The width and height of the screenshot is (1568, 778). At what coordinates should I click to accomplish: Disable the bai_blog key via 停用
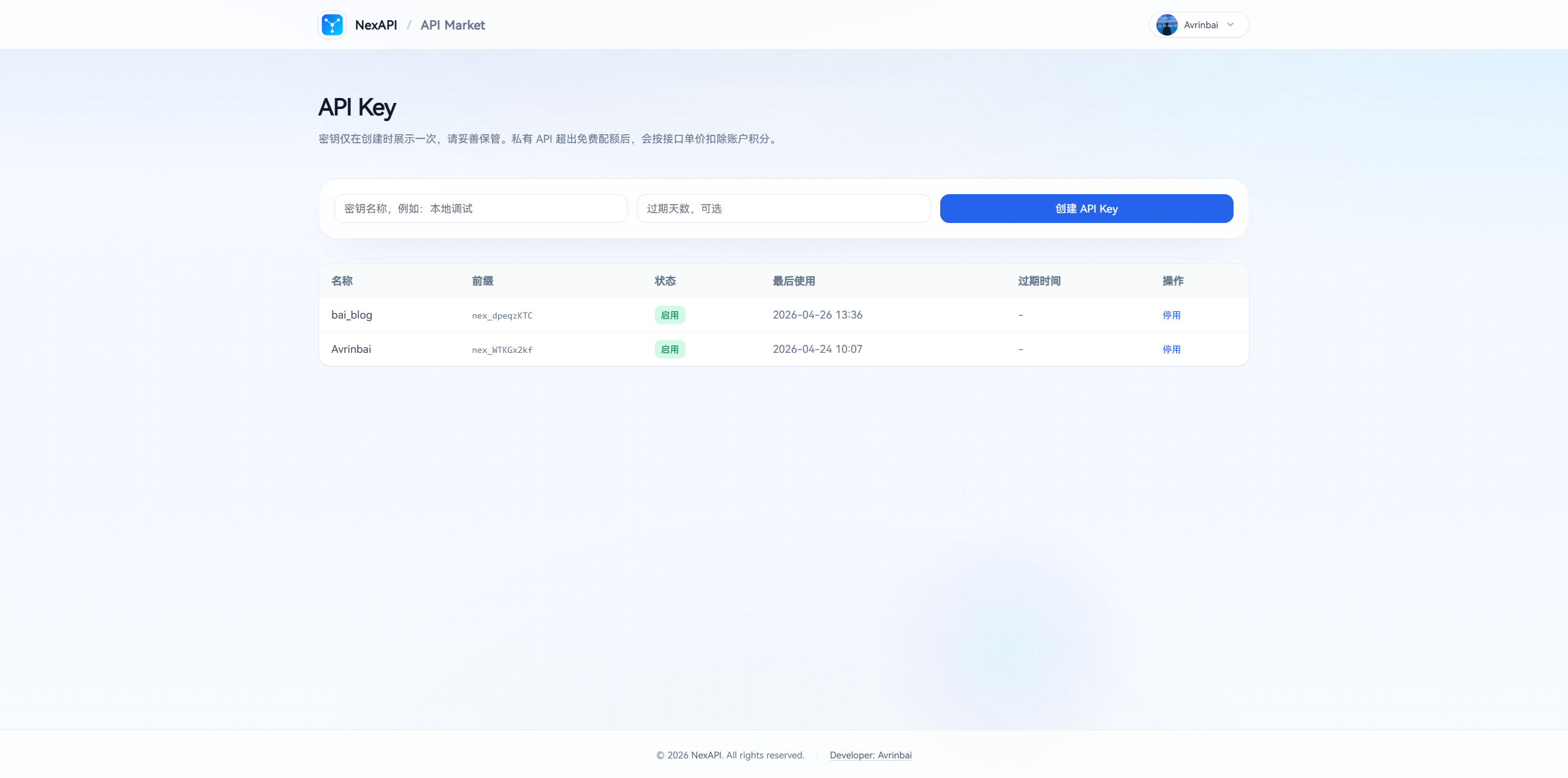pos(1171,315)
